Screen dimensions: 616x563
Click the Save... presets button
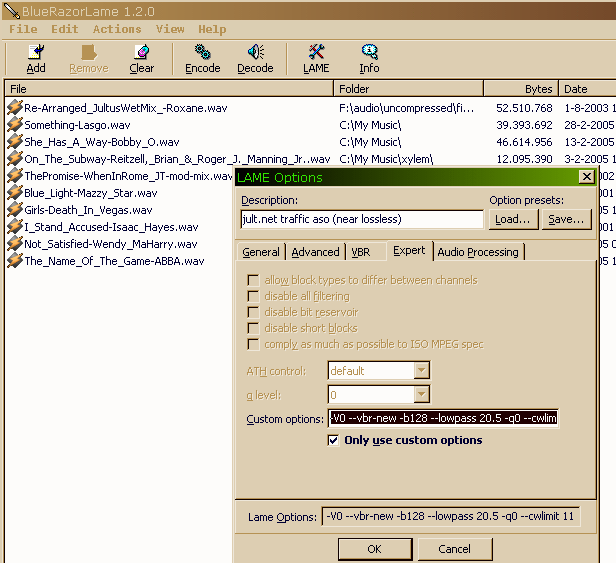(566, 219)
